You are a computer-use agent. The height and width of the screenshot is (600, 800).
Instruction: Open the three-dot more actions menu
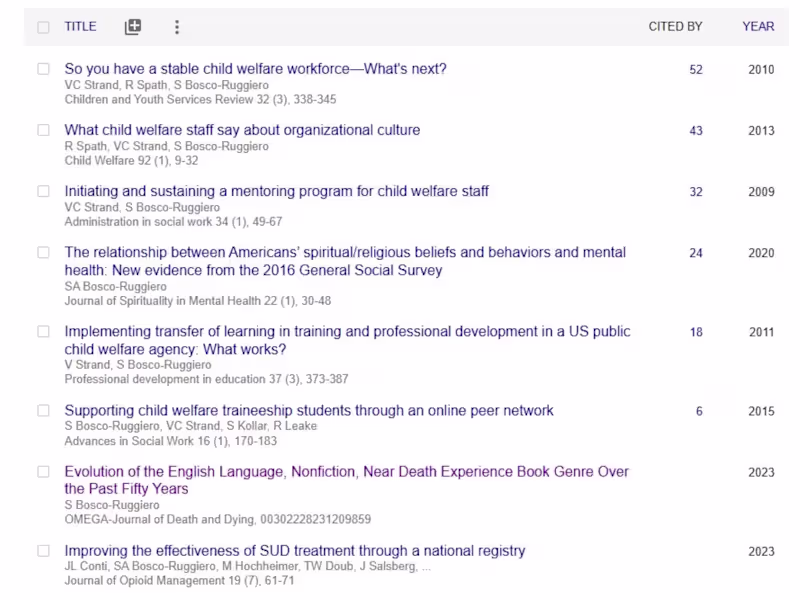pyautogui.click(x=177, y=27)
